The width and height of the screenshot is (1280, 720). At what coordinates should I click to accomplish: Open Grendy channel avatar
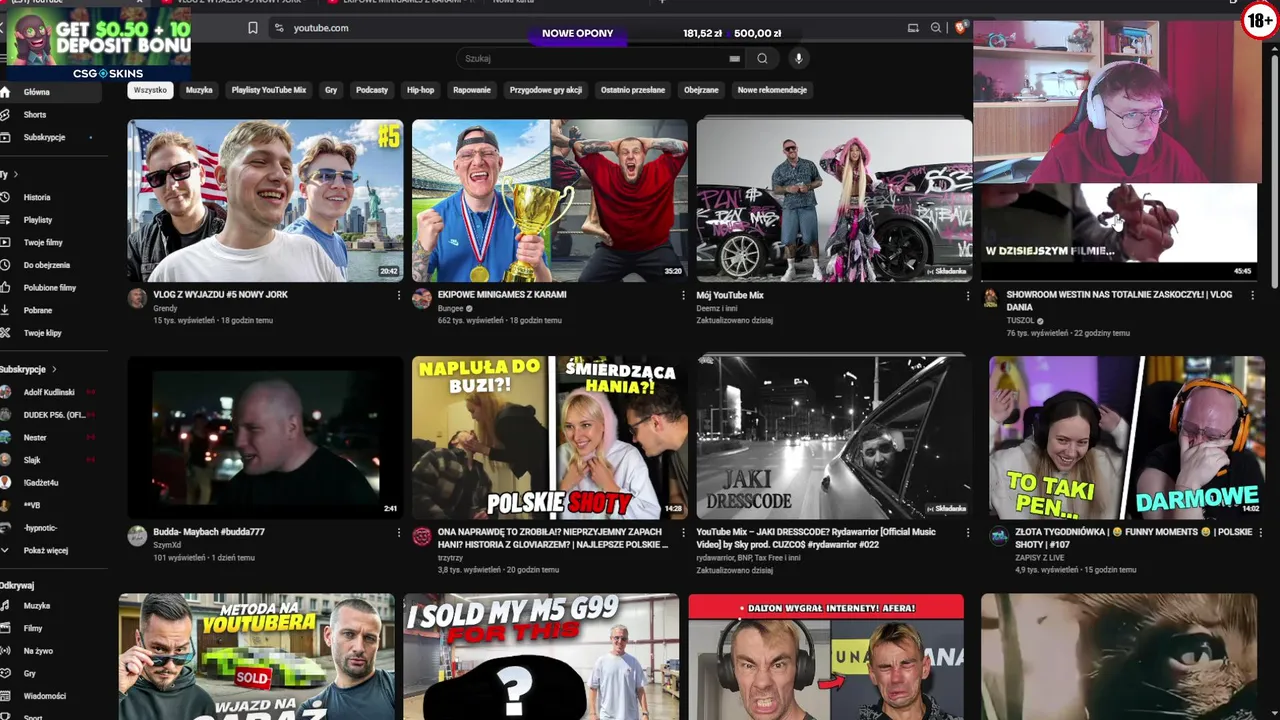click(137, 298)
